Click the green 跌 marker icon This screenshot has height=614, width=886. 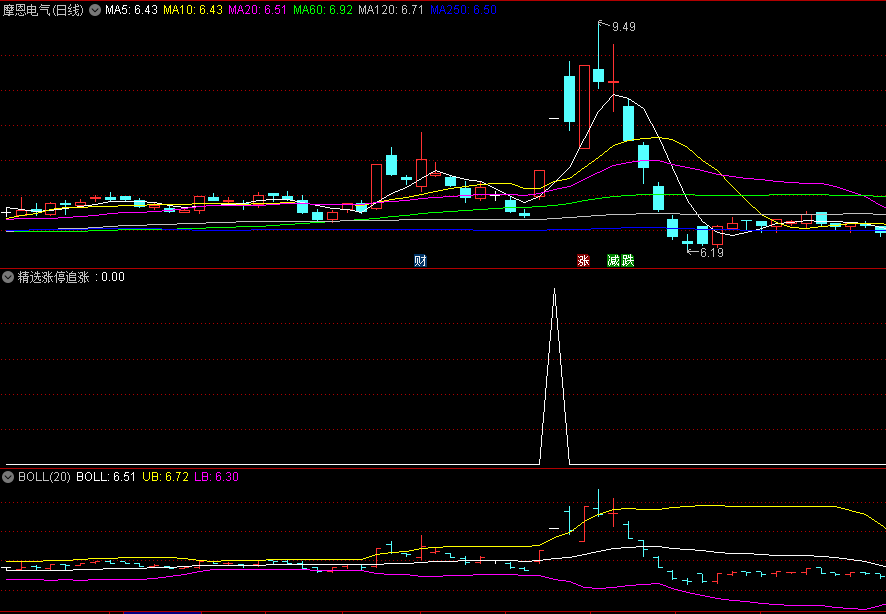627,260
